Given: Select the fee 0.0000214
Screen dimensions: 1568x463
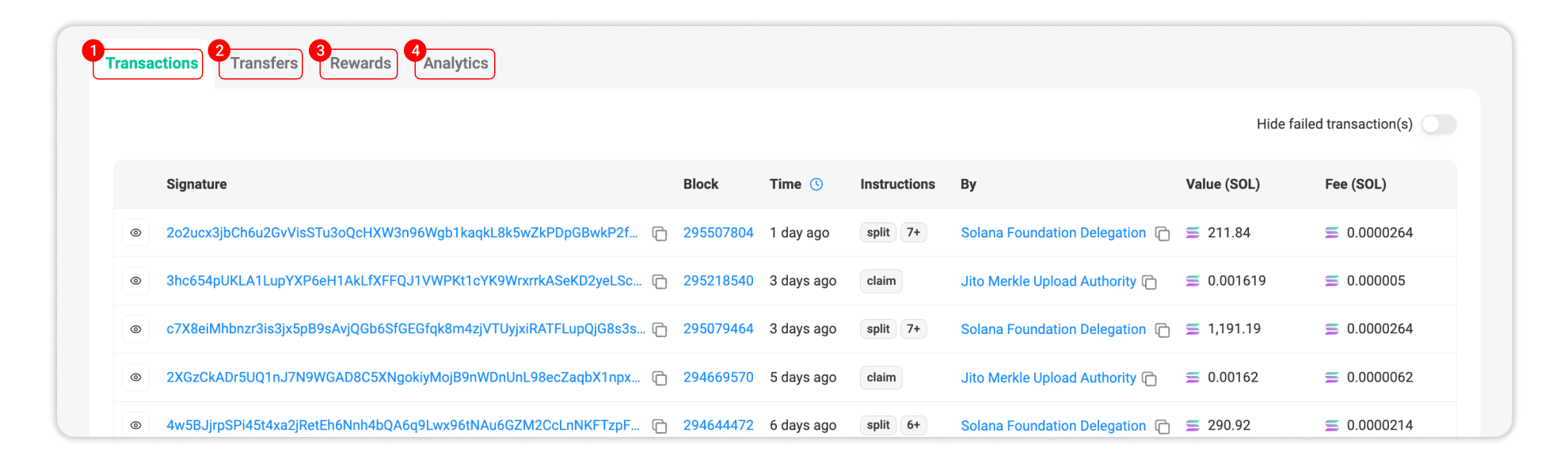Looking at the screenshot, I should point(1380,425).
